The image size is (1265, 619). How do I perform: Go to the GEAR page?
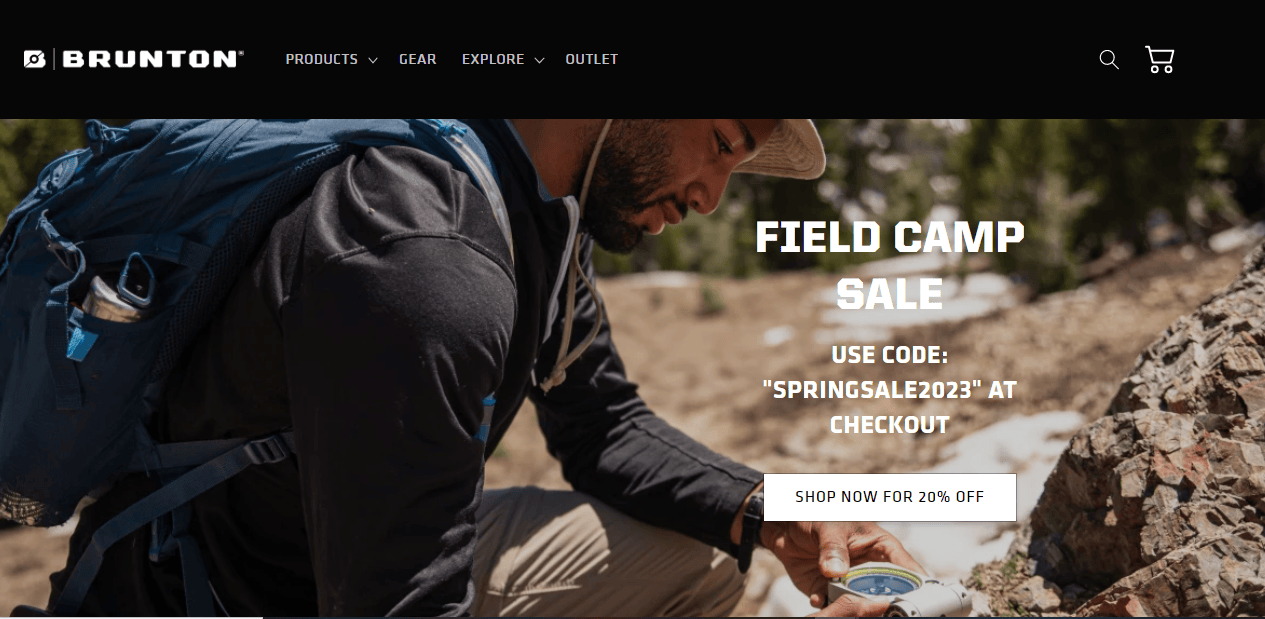click(418, 60)
